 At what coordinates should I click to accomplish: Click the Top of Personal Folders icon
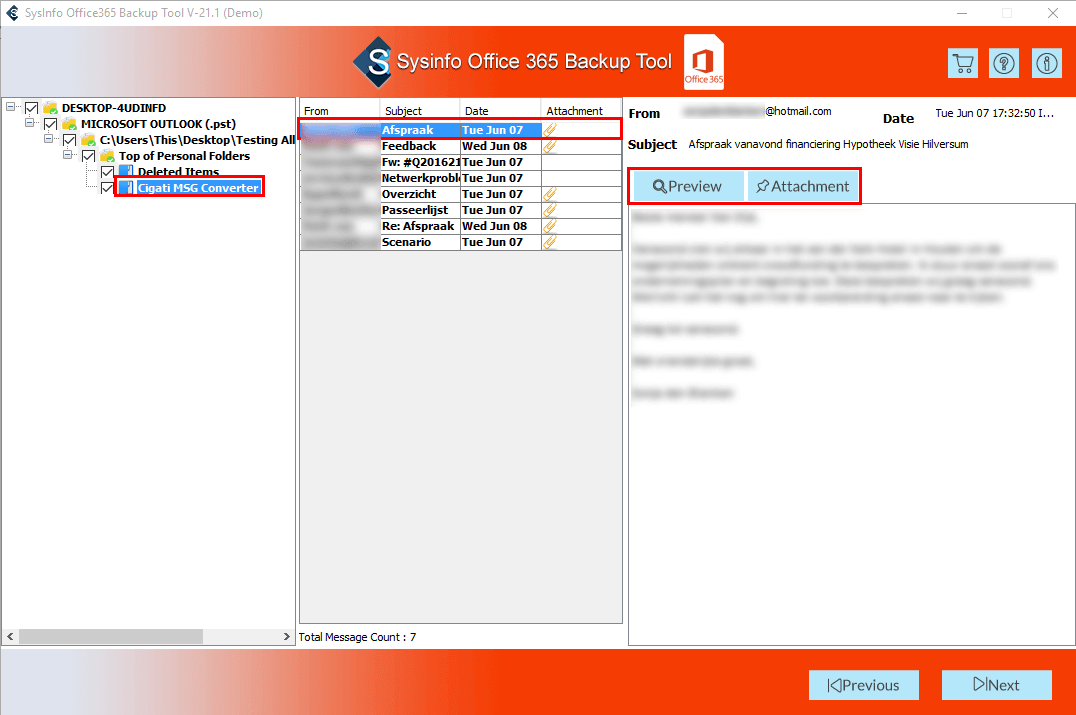[x=107, y=156]
